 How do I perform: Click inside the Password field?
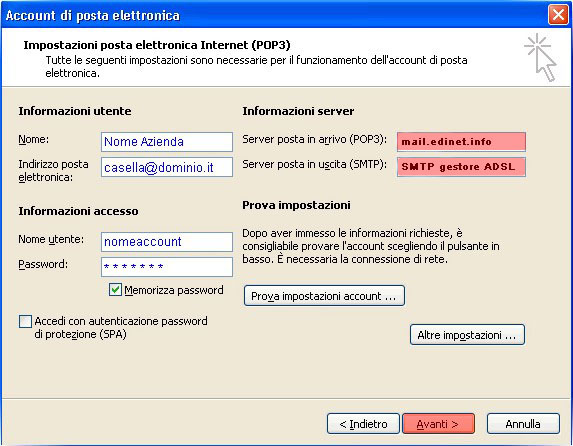(167, 267)
